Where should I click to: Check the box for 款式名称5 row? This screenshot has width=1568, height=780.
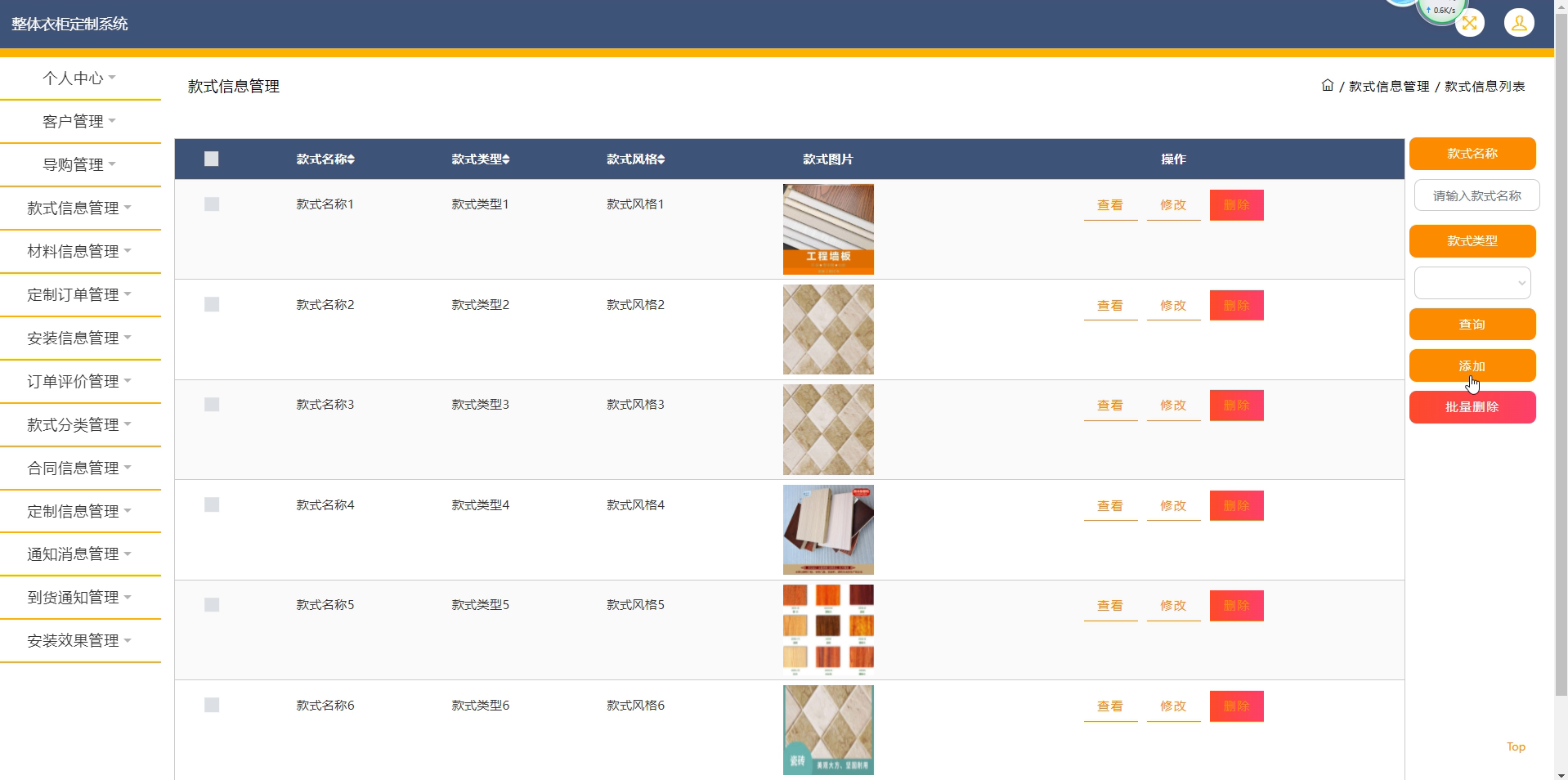212,605
